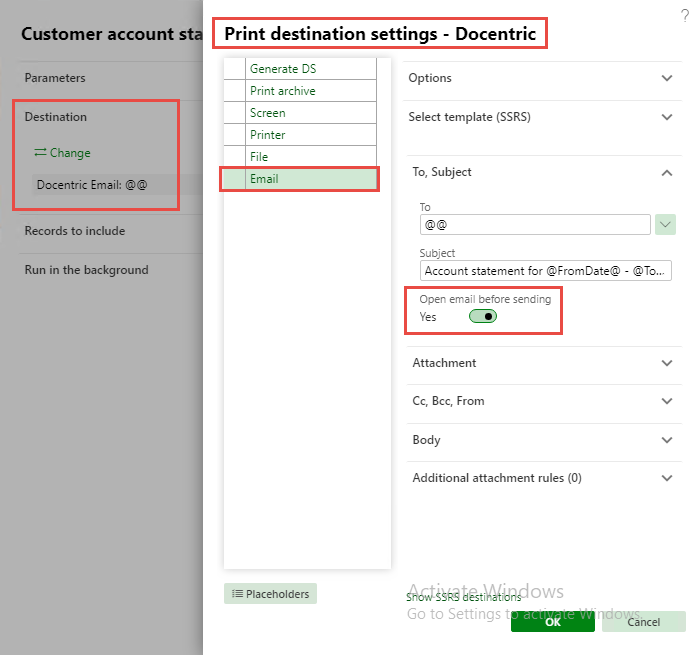Expand the Options section
The width and height of the screenshot is (700, 655).
pos(667,78)
